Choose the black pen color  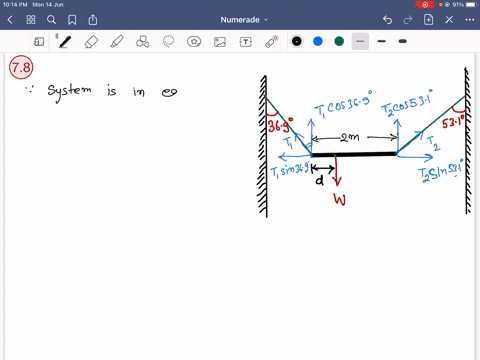(297, 41)
